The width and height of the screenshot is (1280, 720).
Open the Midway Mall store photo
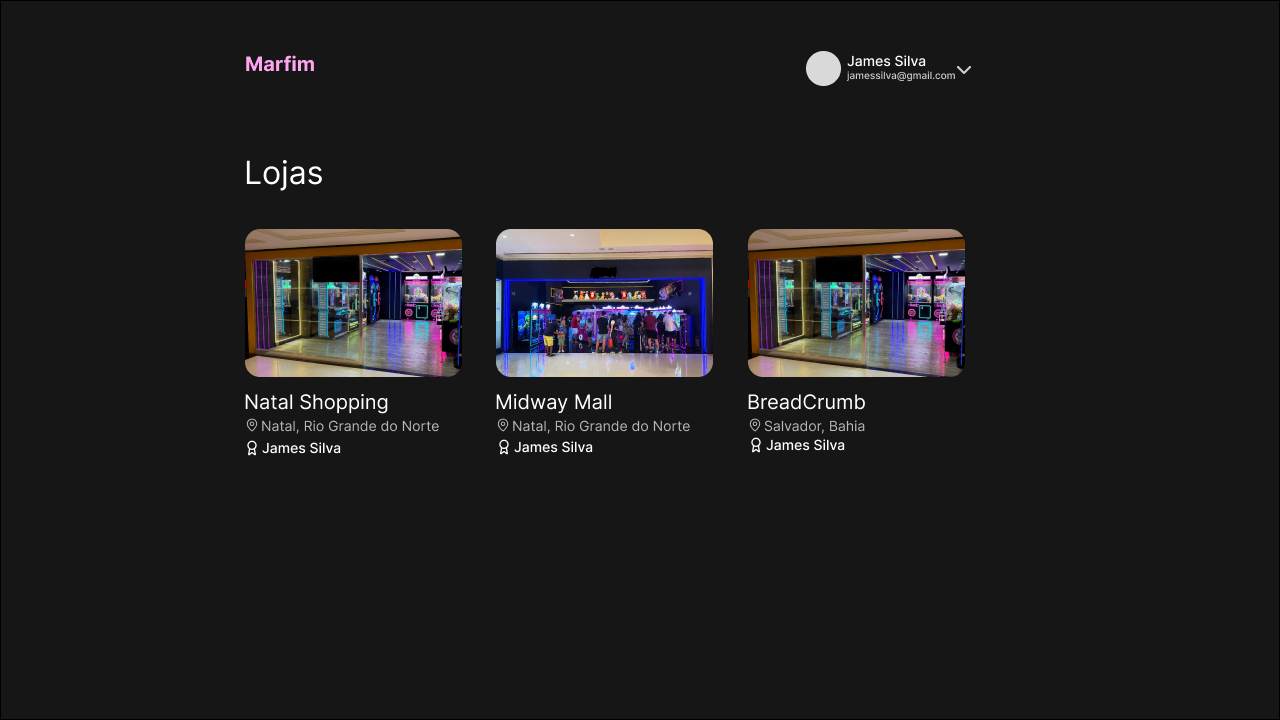pyautogui.click(x=604, y=303)
